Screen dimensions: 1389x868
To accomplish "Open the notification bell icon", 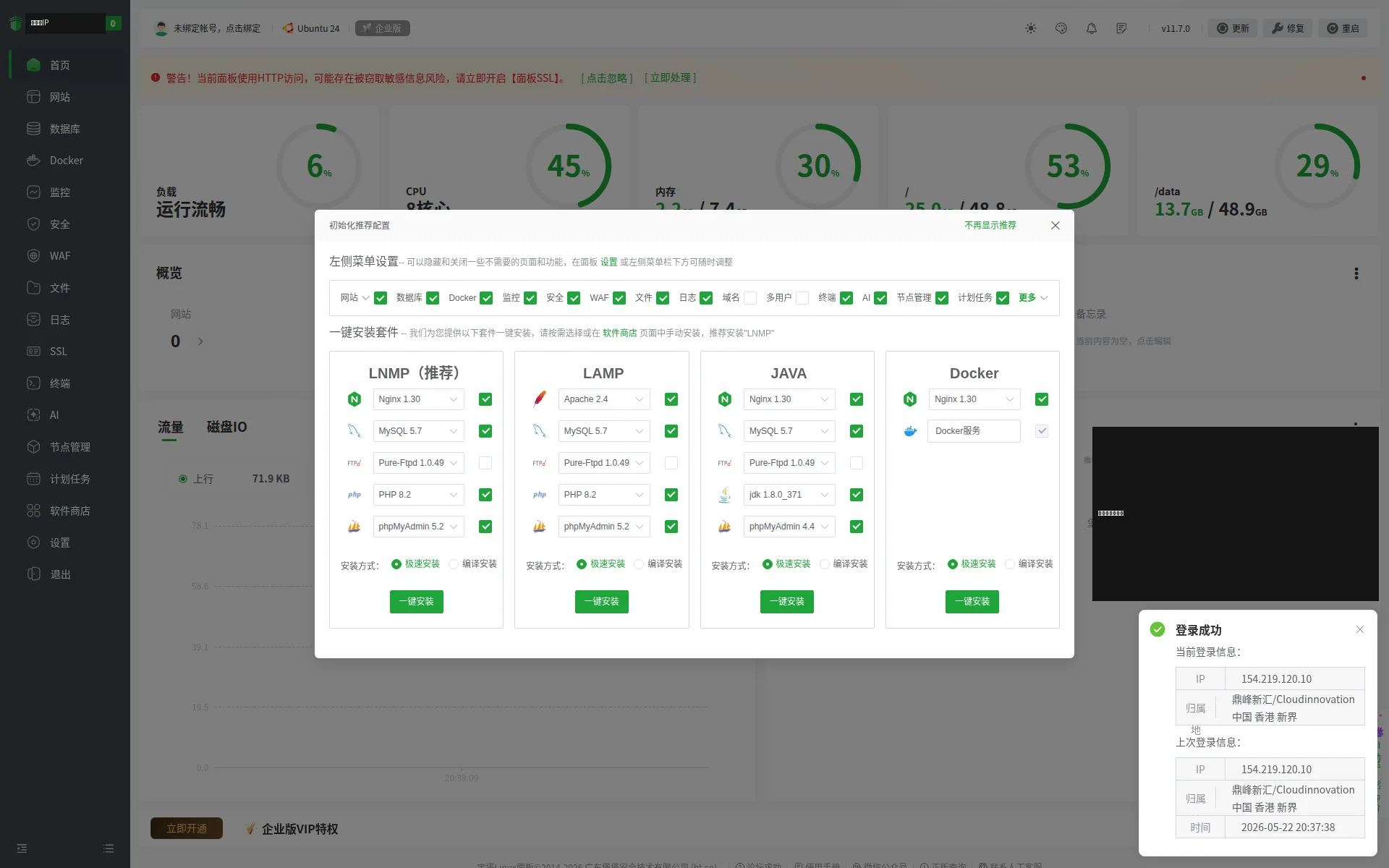I will pyautogui.click(x=1091, y=28).
